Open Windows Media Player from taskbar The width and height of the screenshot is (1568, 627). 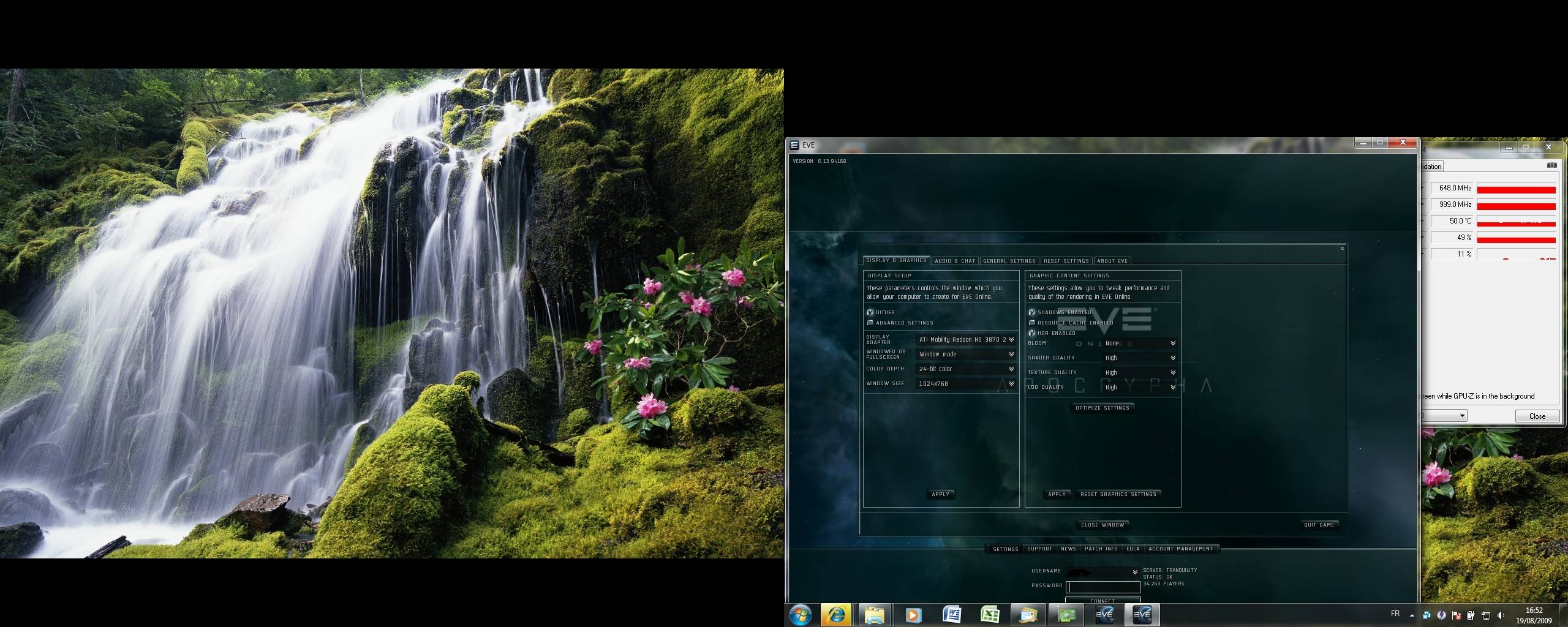point(913,615)
